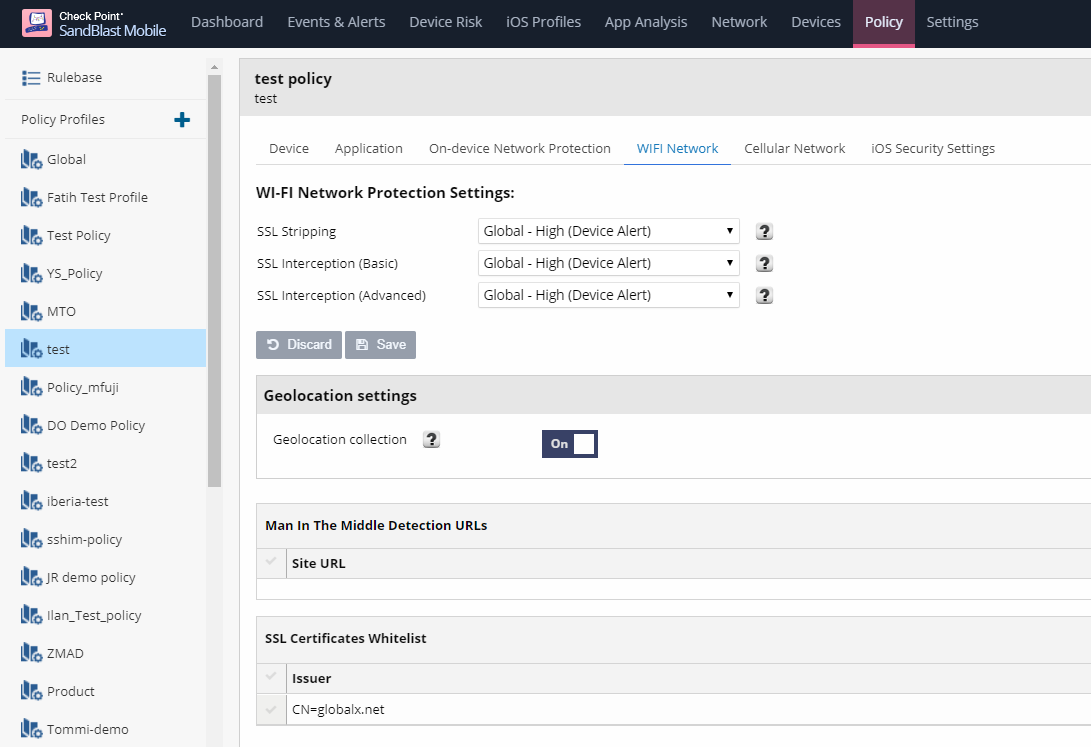The width and height of the screenshot is (1091, 747).
Task: Open help for SSL Interception (Basic)
Action: [x=764, y=264]
